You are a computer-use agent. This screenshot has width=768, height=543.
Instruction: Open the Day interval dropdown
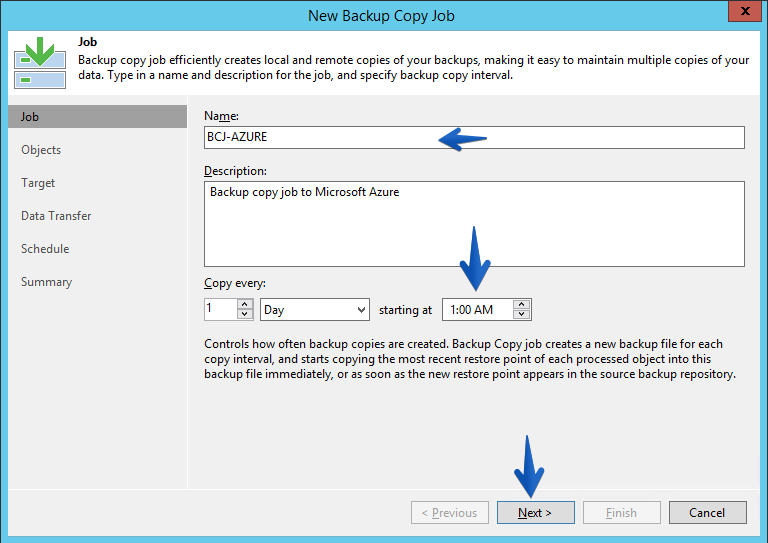[315, 309]
